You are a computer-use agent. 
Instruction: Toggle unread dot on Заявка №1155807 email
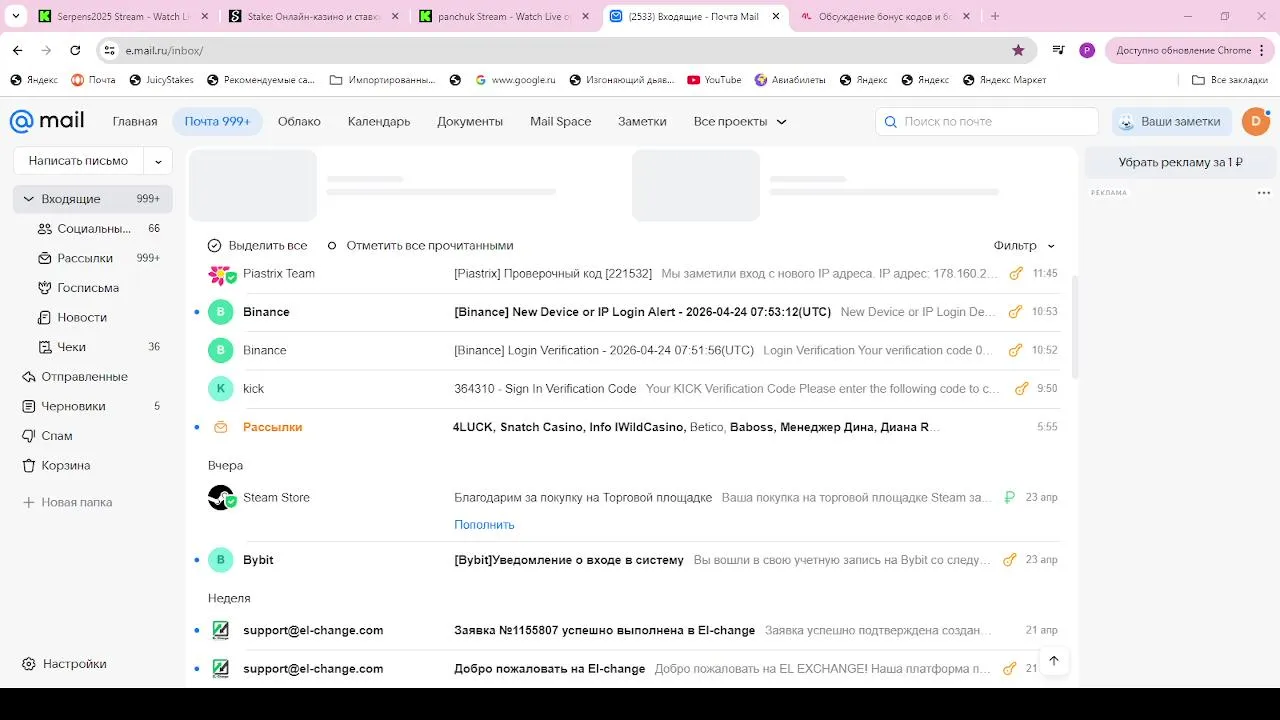[197, 630]
